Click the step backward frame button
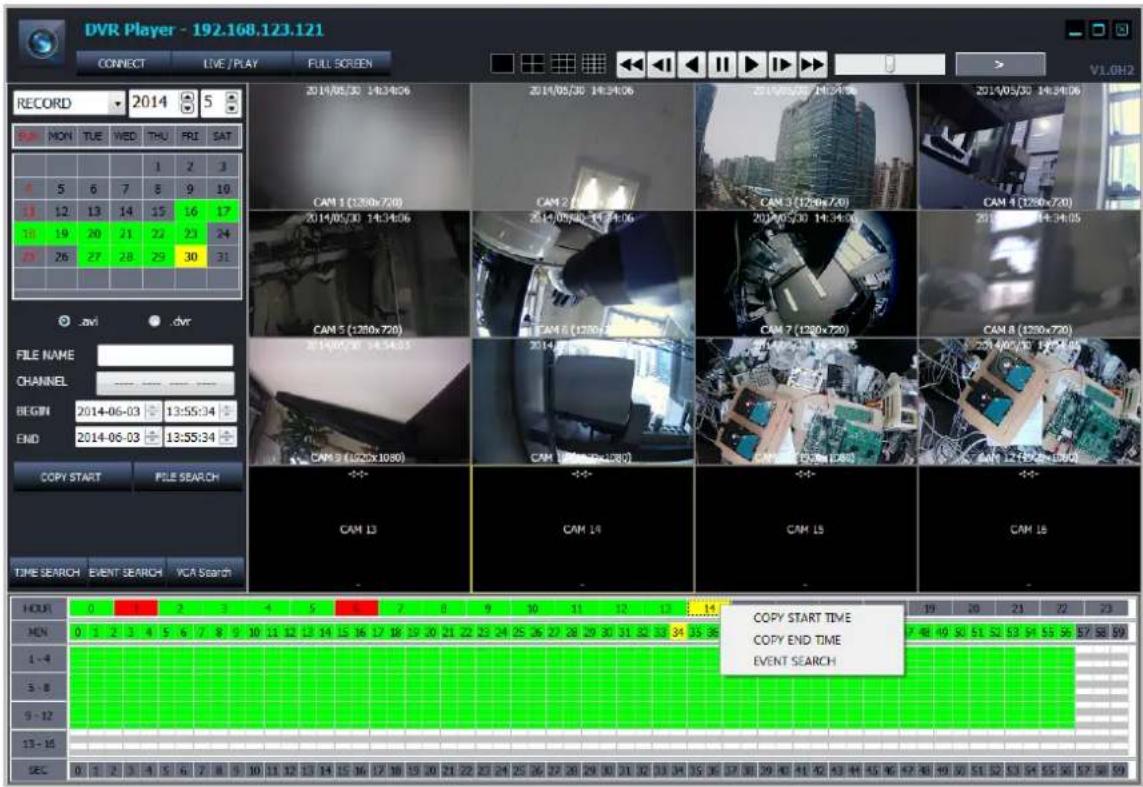This screenshot has height=787, width=1143. click(661, 65)
